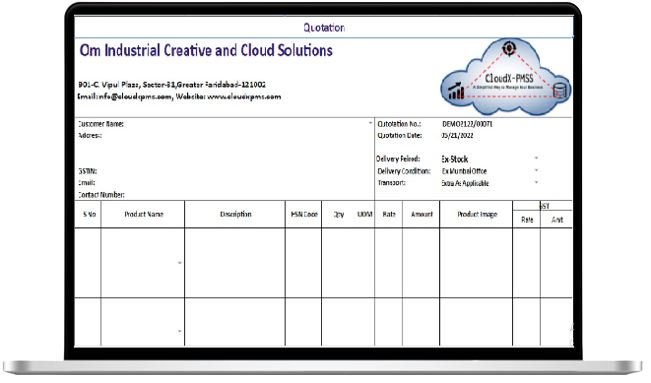Open the Delivery Condition dropdown arrow
651x383 pixels.
click(536, 170)
